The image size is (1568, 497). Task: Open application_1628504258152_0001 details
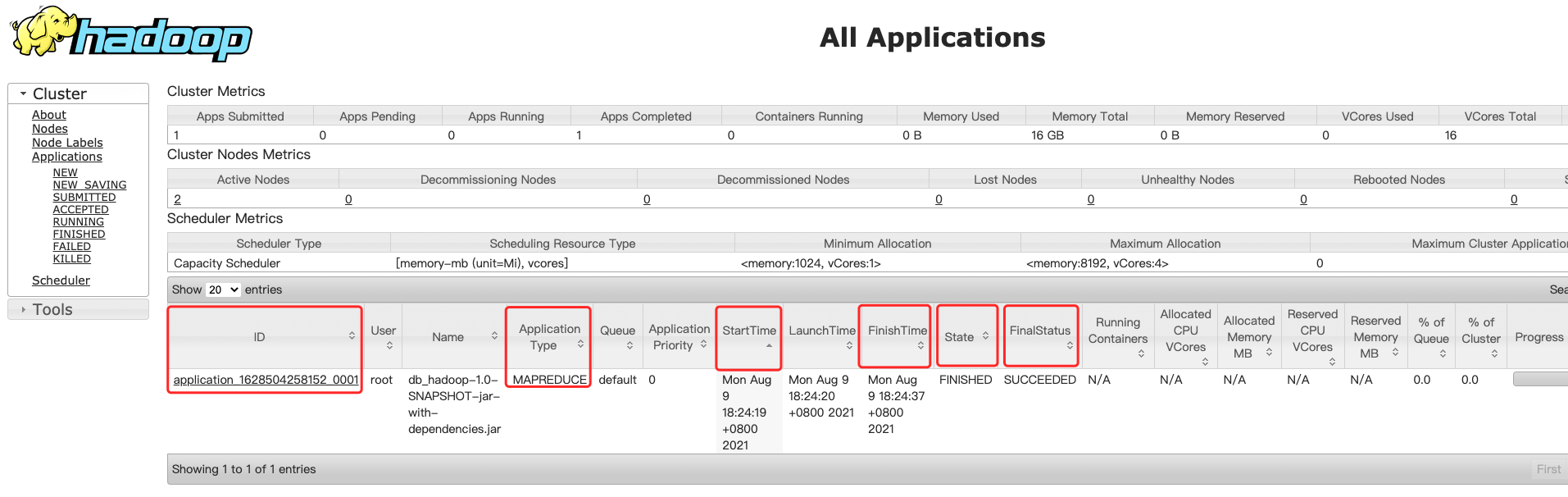(x=266, y=380)
